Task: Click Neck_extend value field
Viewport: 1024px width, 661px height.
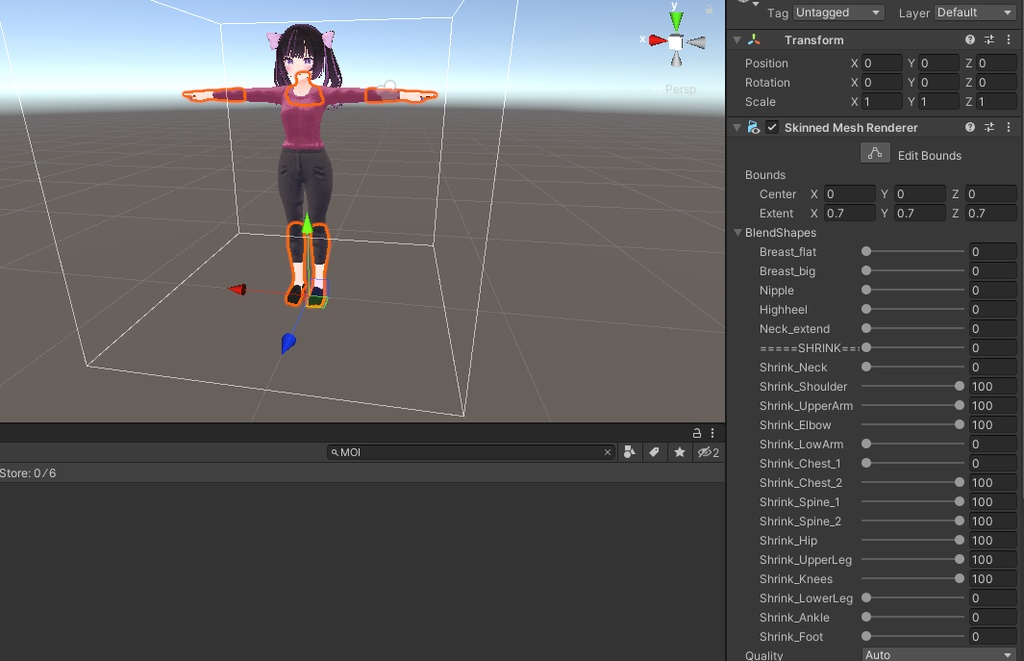Action: coord(993,329)
